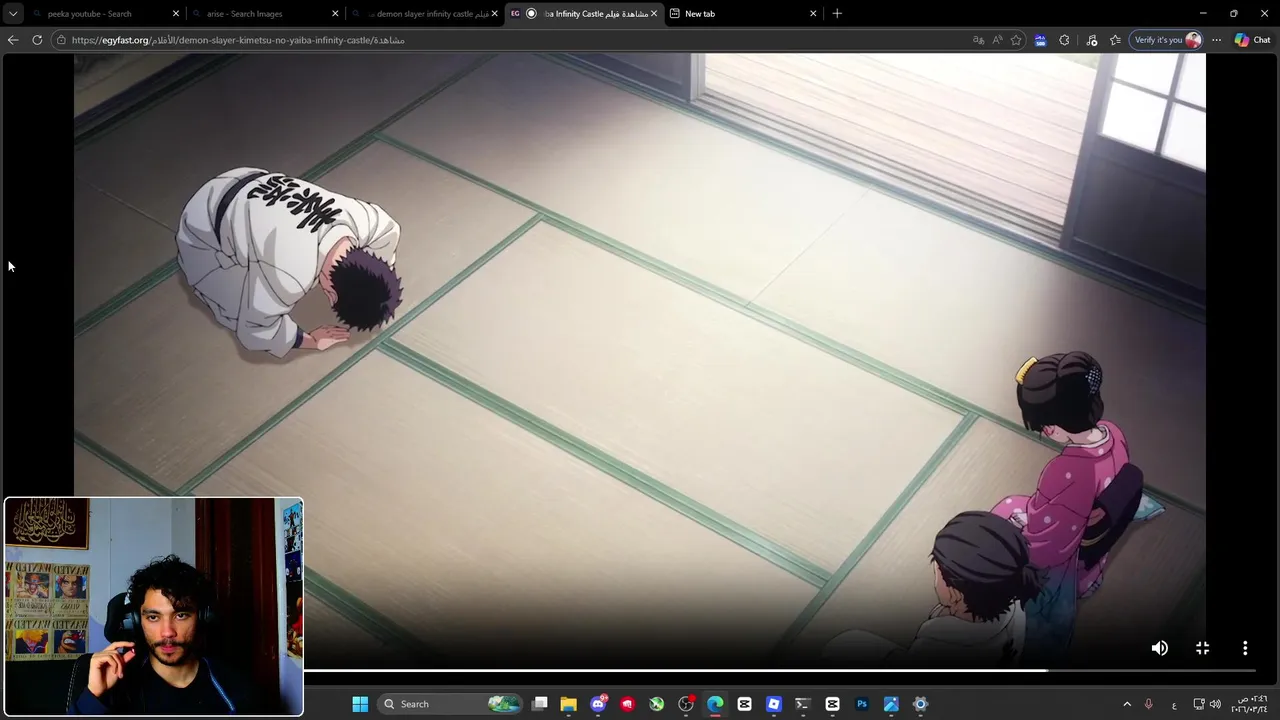The height and width of the screenshot is (720, 1280).
Task: View site information via the lock icon
Action: pos(61,40)
